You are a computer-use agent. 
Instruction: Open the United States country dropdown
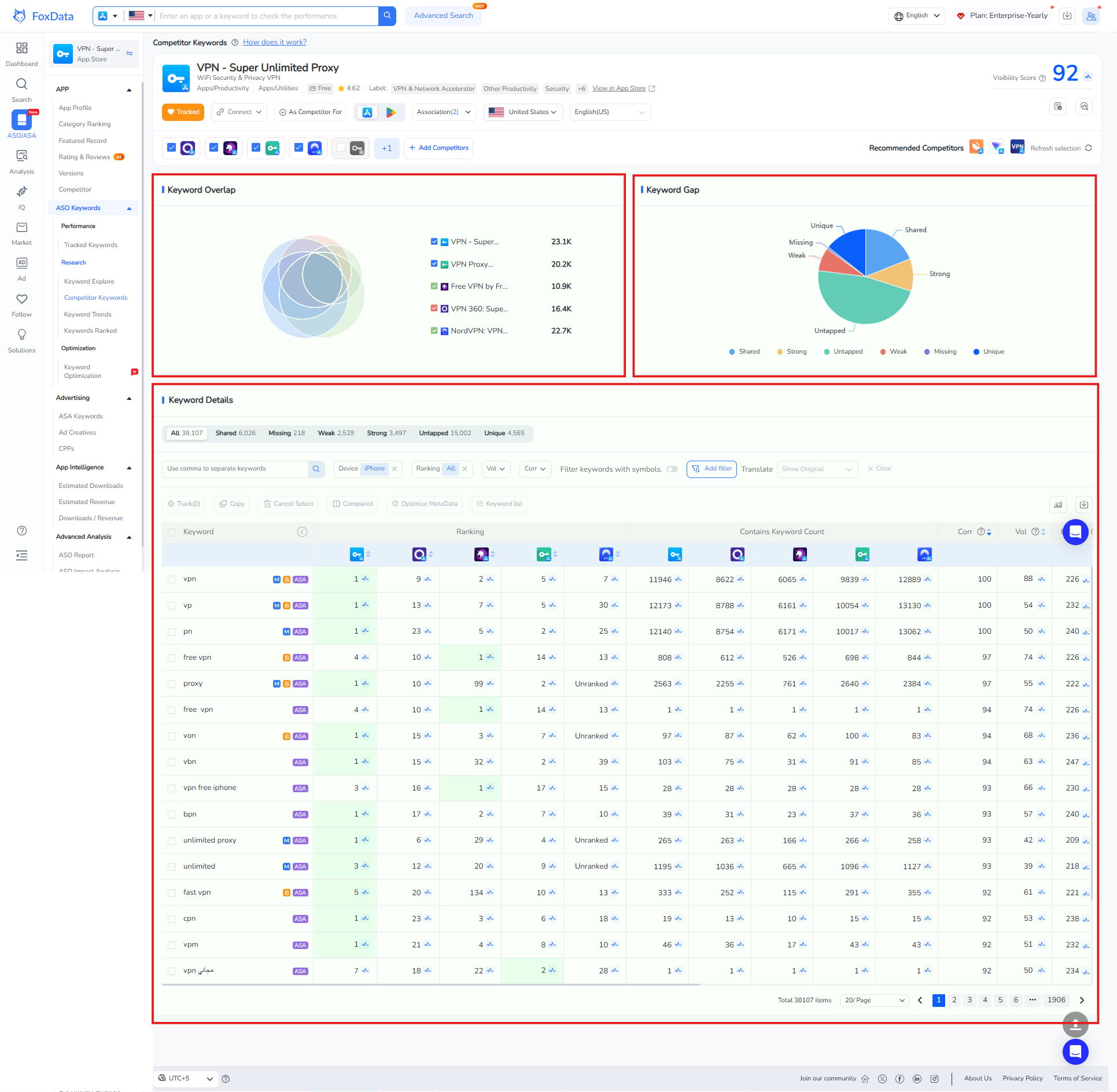523,112
